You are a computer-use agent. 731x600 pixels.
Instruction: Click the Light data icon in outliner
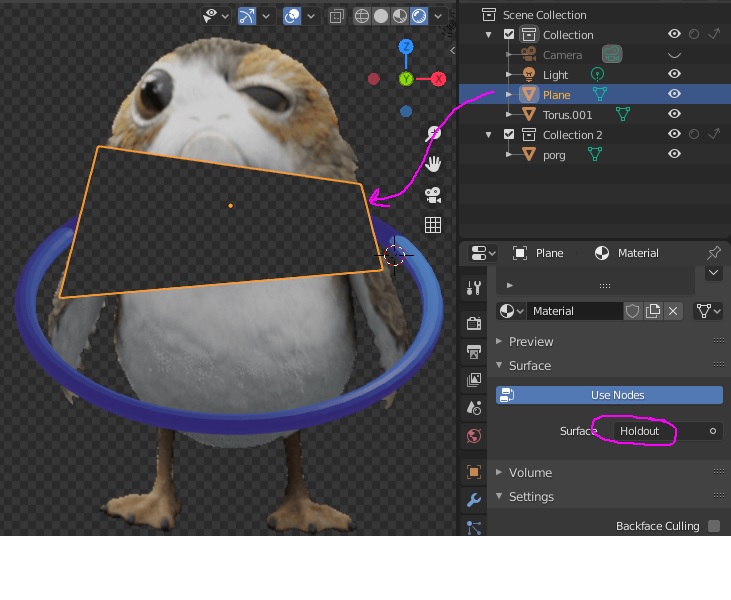(x=597, y=74)
